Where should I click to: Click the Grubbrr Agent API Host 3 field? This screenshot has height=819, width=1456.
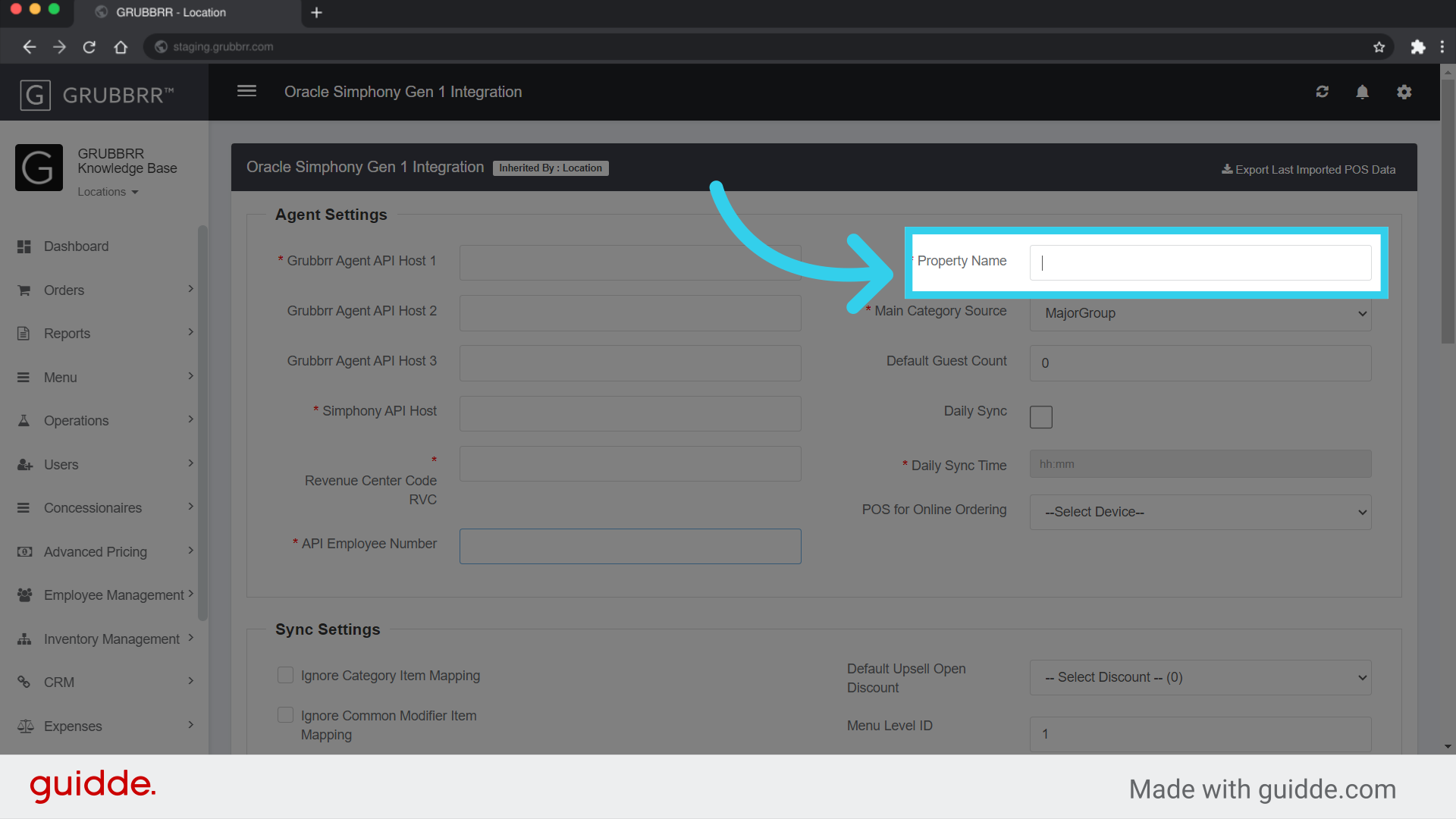coord(630,363)
